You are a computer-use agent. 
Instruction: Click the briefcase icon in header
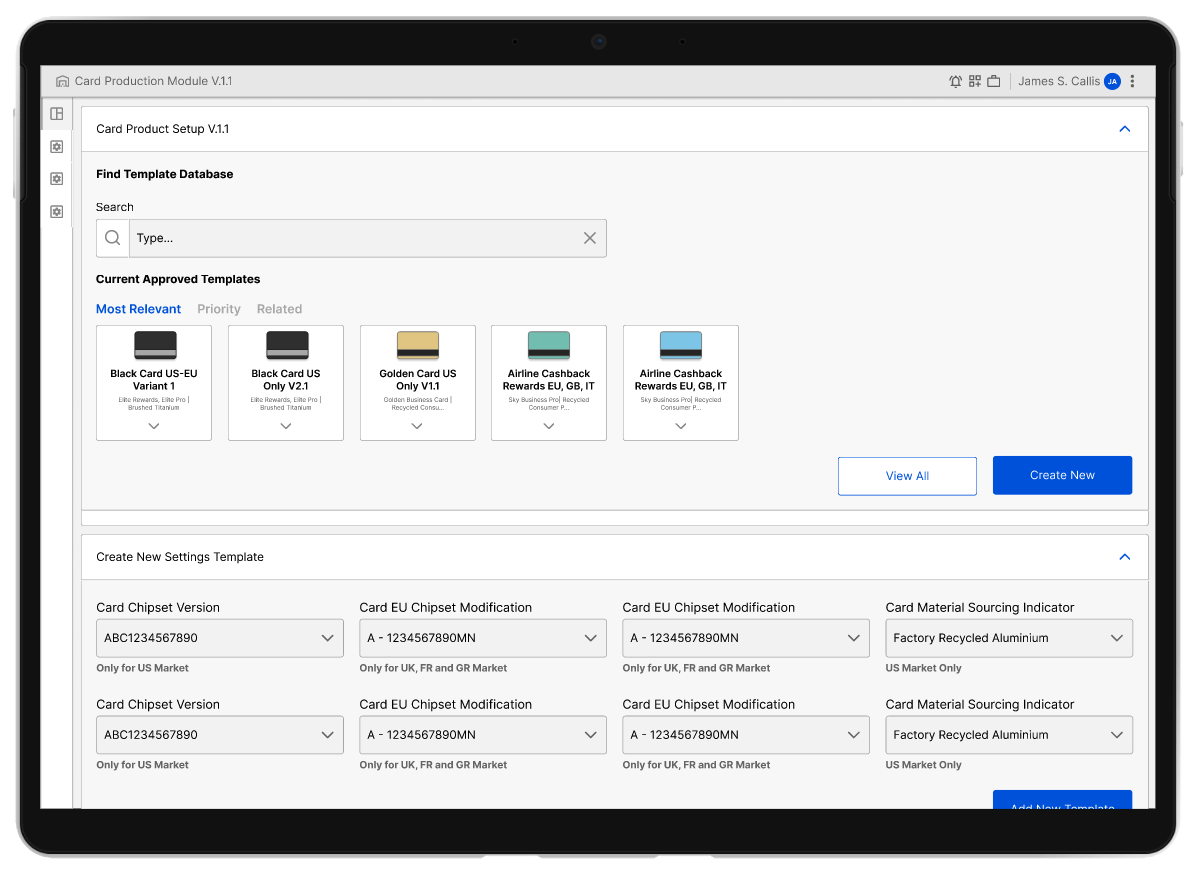click(x=994, y=81)
